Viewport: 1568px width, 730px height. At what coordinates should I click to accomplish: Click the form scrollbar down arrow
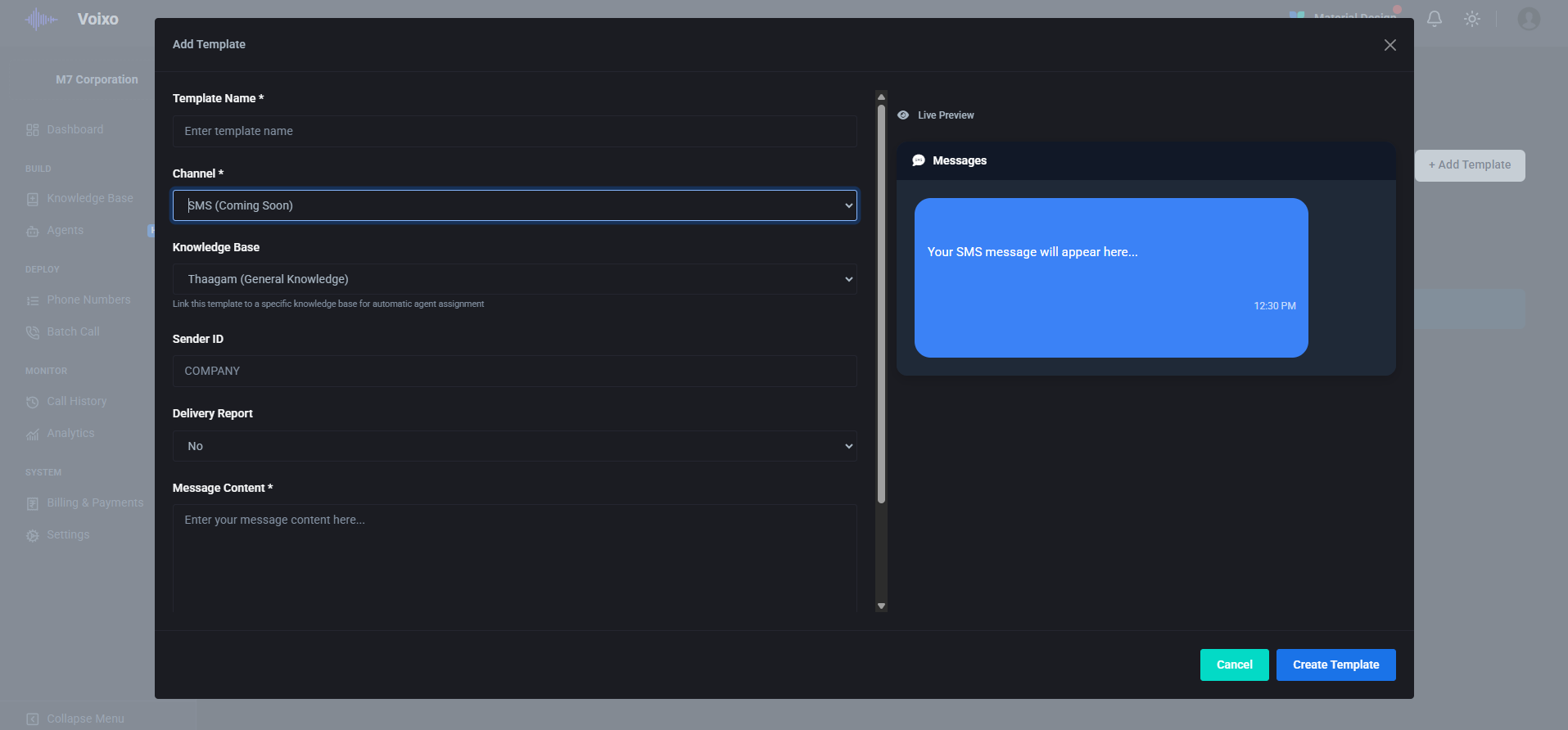coord(881,606)
